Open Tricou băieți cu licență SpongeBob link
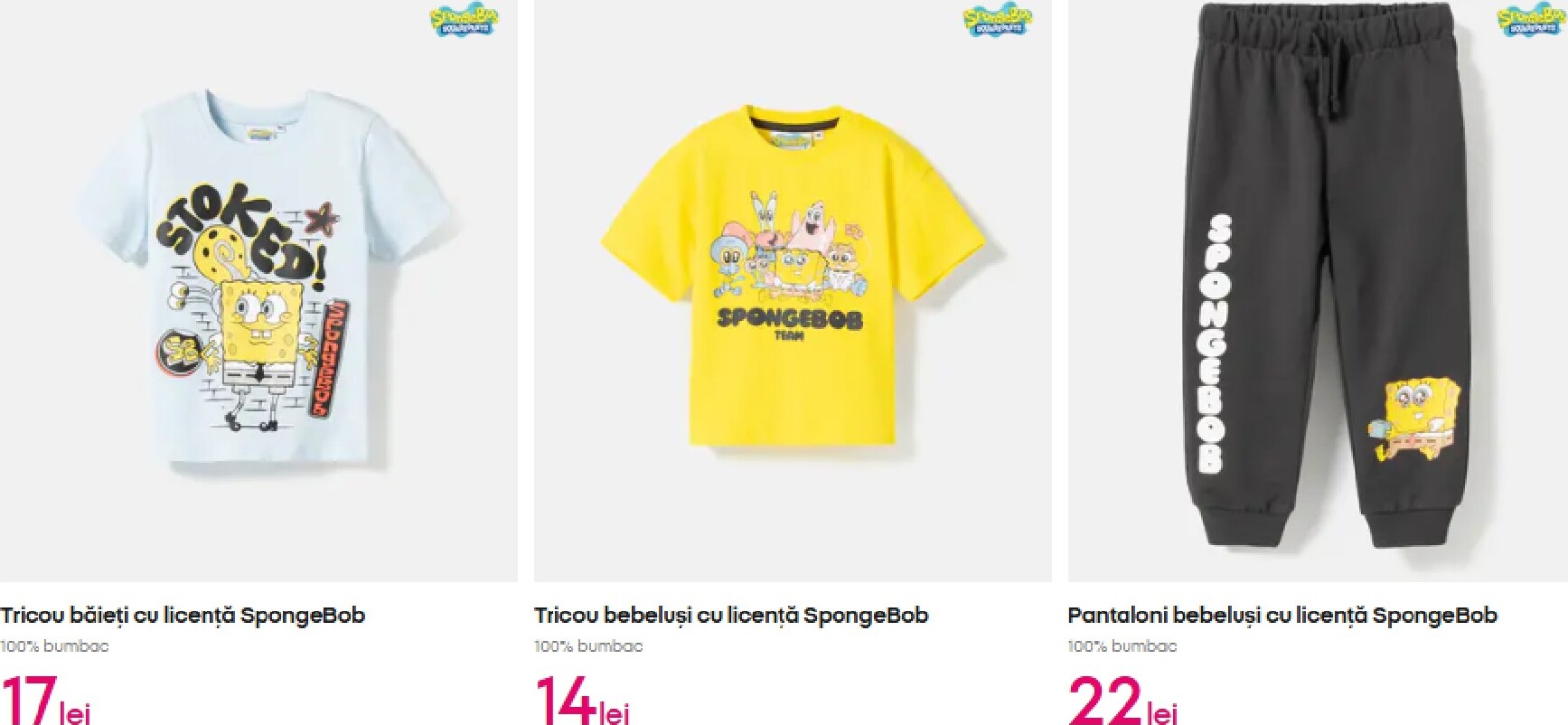 (183, 616)
